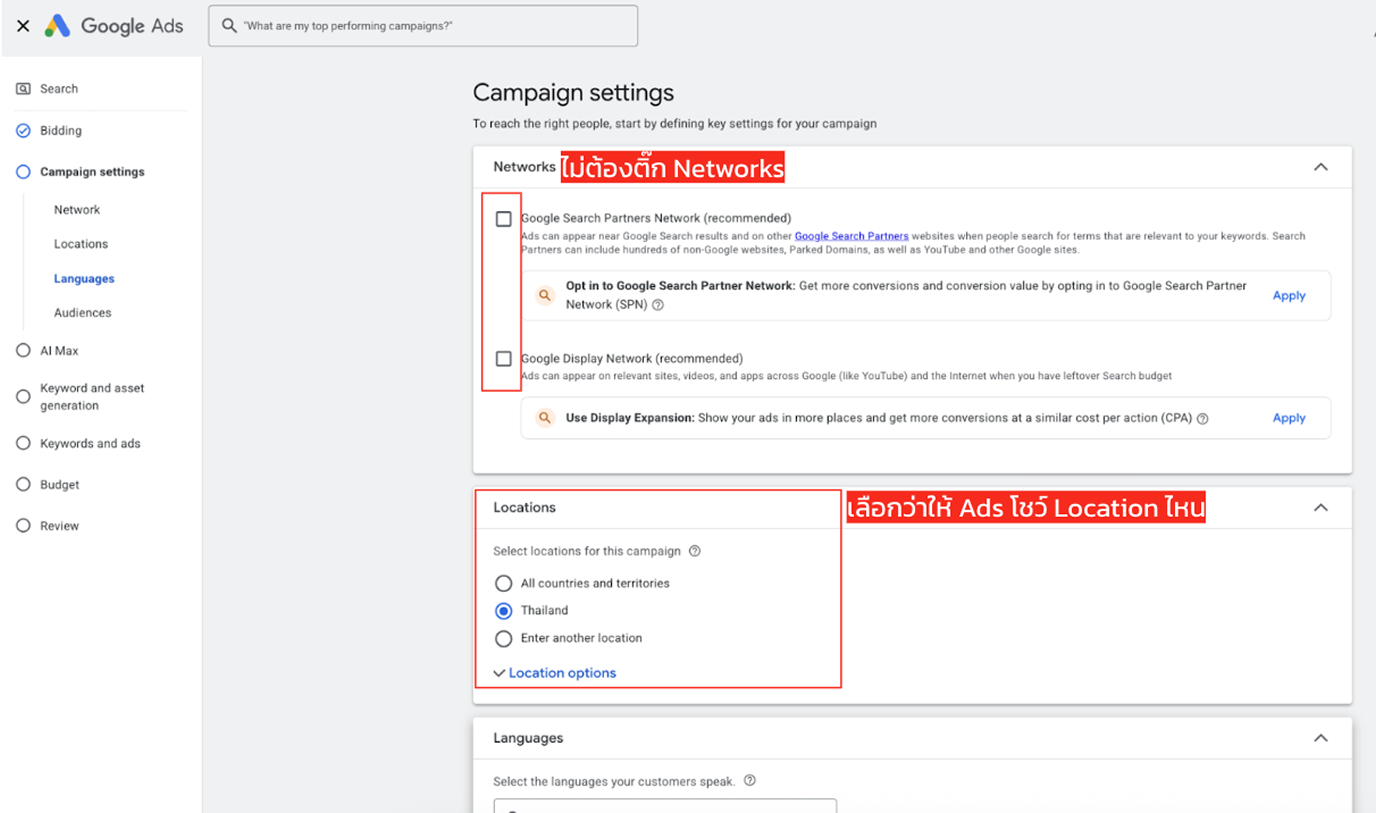Open Review step in sidebar
Viewport: 1376px width, 813px height.
(59, 526)
